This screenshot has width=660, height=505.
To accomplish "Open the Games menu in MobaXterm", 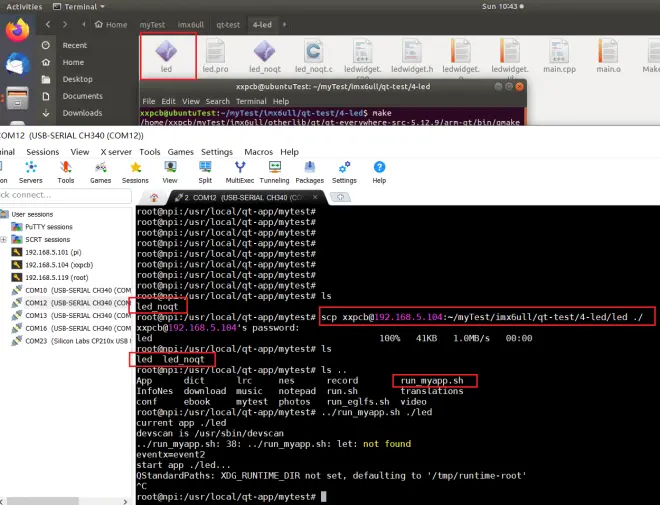I will (181, 152).
